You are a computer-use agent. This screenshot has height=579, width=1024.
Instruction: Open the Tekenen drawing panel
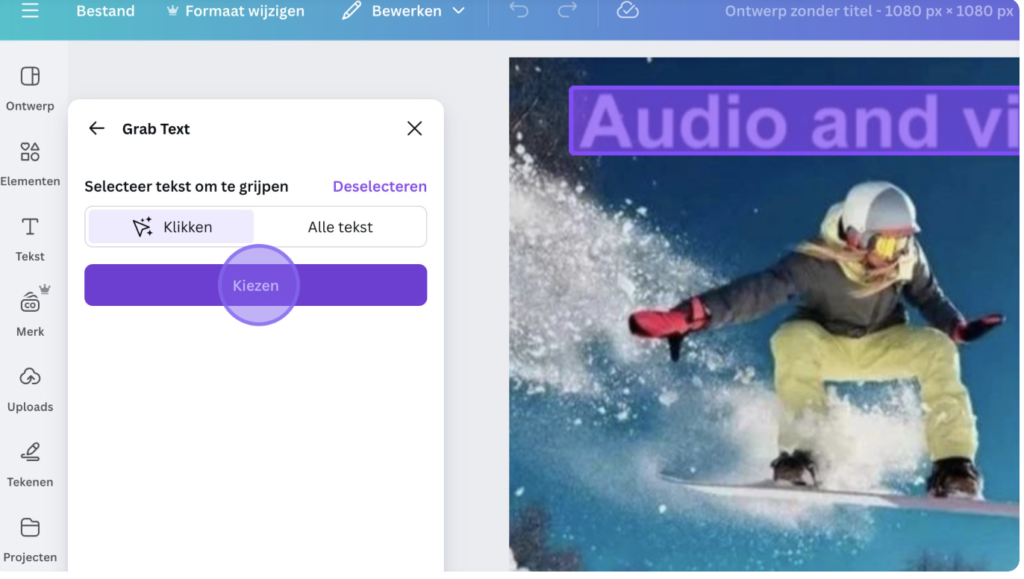tap(30, 465)
